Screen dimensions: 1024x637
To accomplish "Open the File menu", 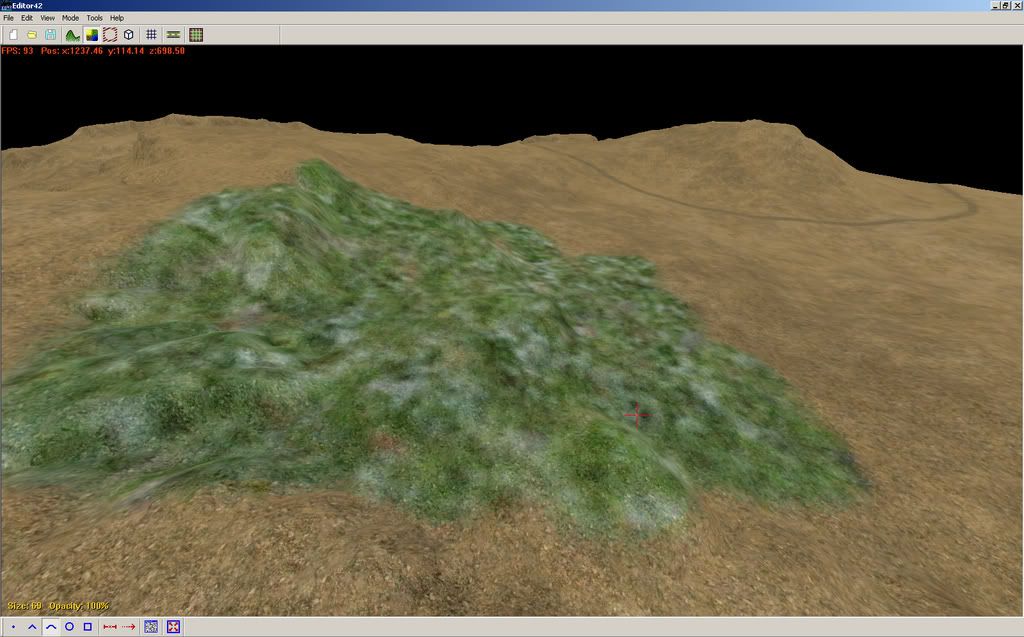I will [x=8, y=18].
